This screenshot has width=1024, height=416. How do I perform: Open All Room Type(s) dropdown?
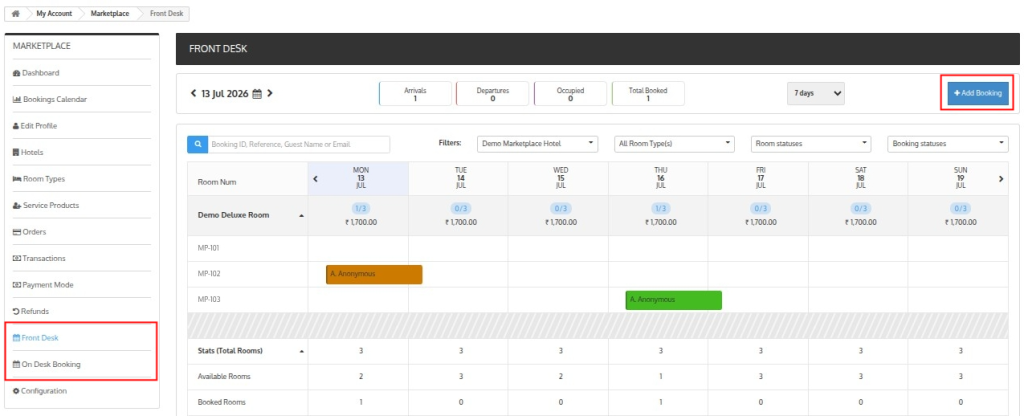coord(675,144)
